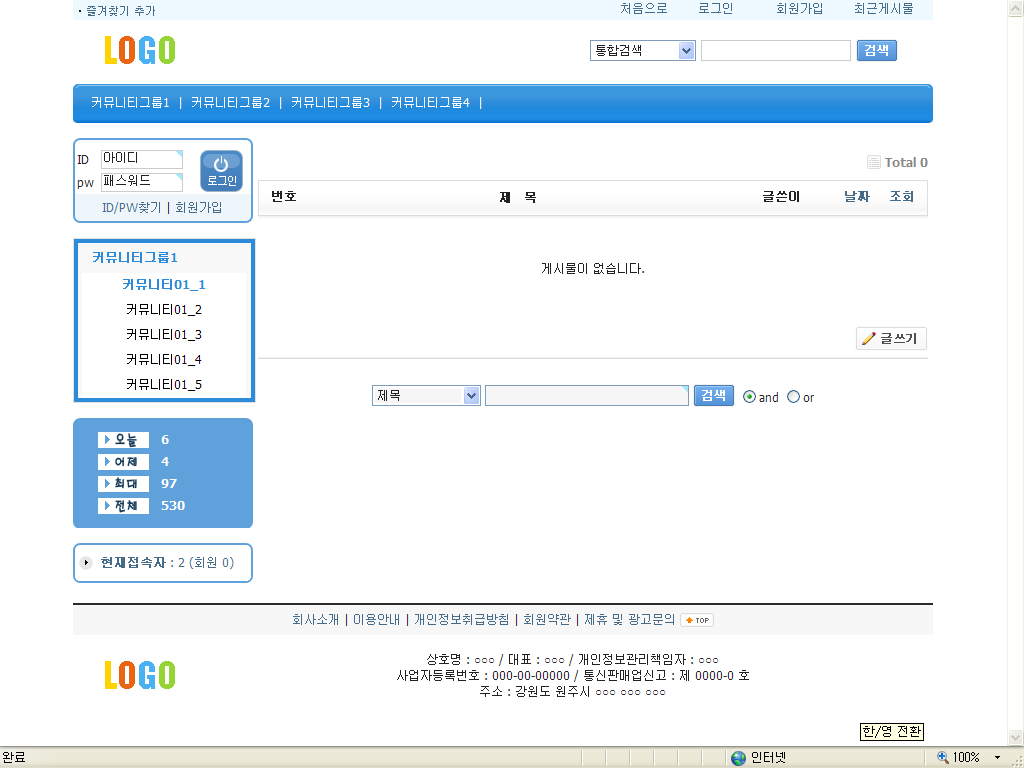The height and width of the screenshot is (768, 1024).
Task: Click the 아이디 ID input field
Action: point(141,159)
